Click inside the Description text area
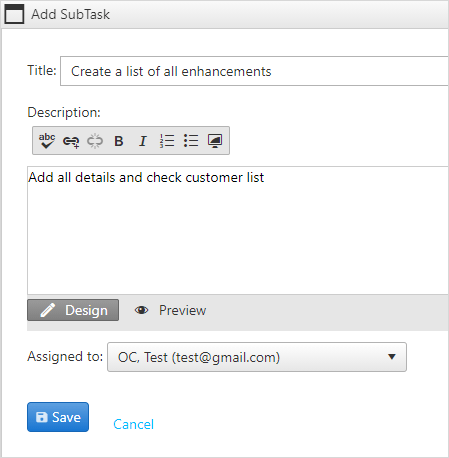 [238, 230]
